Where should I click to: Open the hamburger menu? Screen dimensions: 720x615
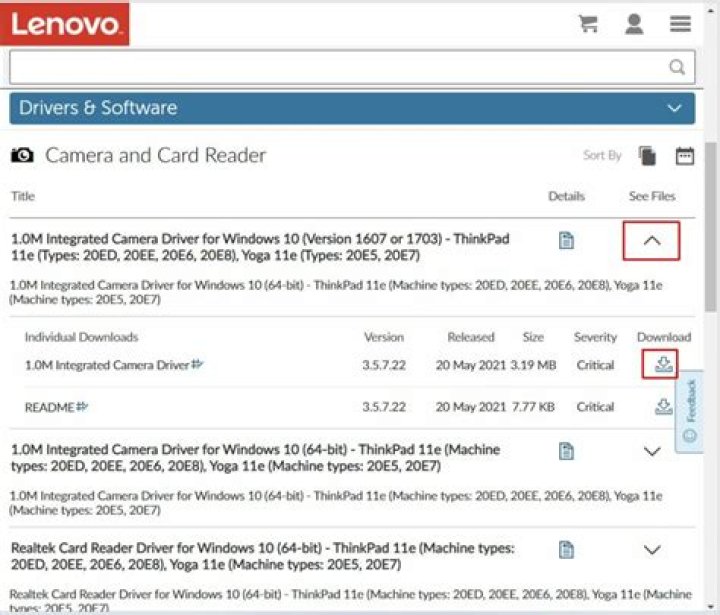(681, 24)
